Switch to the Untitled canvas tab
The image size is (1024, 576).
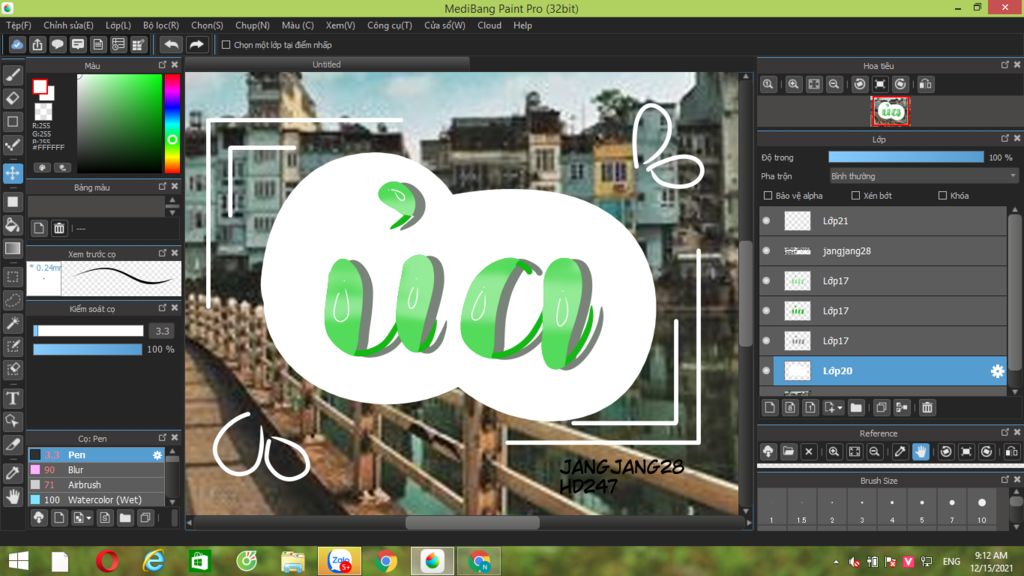tap(327, 65)
